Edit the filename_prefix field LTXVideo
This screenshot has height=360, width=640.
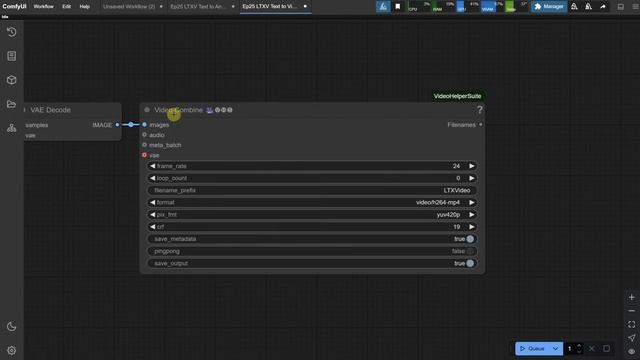tap(312, 191)
